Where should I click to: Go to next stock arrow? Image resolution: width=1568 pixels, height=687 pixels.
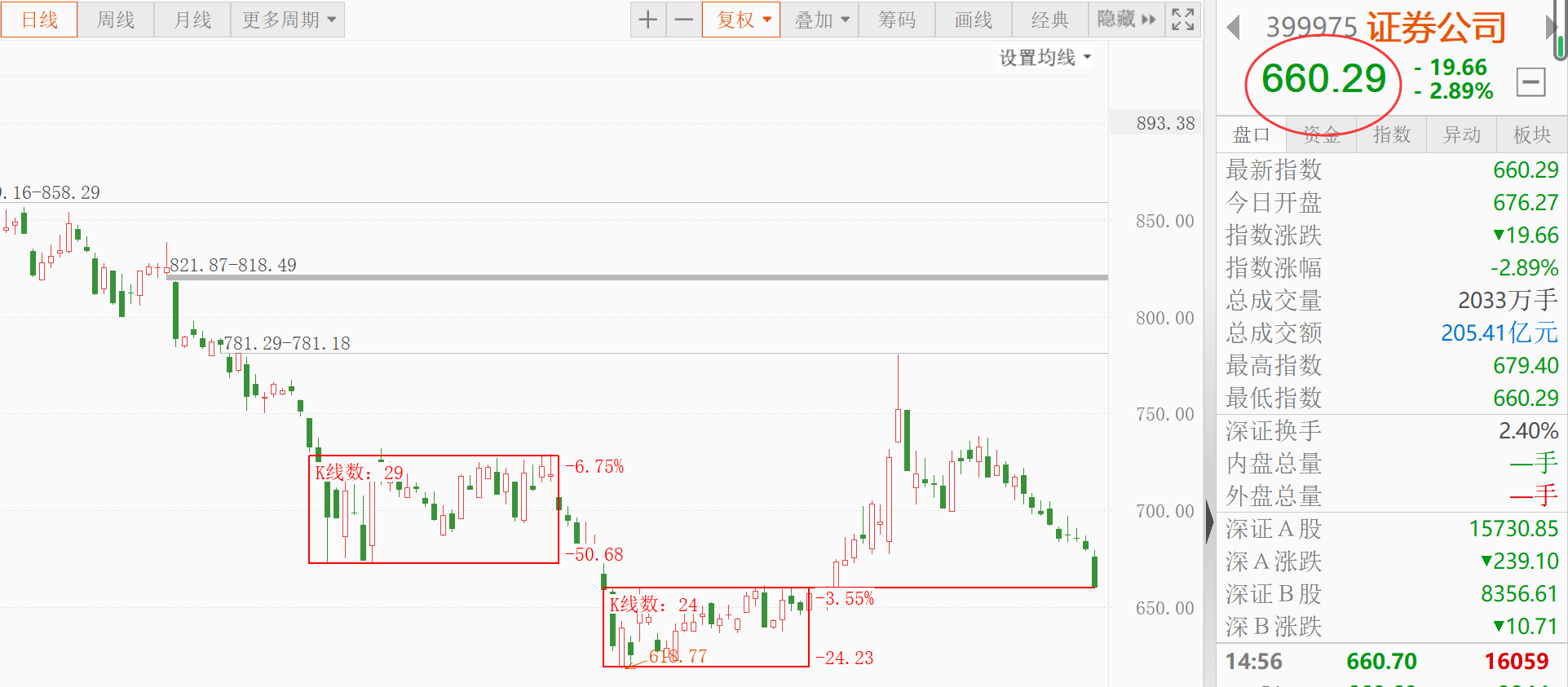(1550, 28)
